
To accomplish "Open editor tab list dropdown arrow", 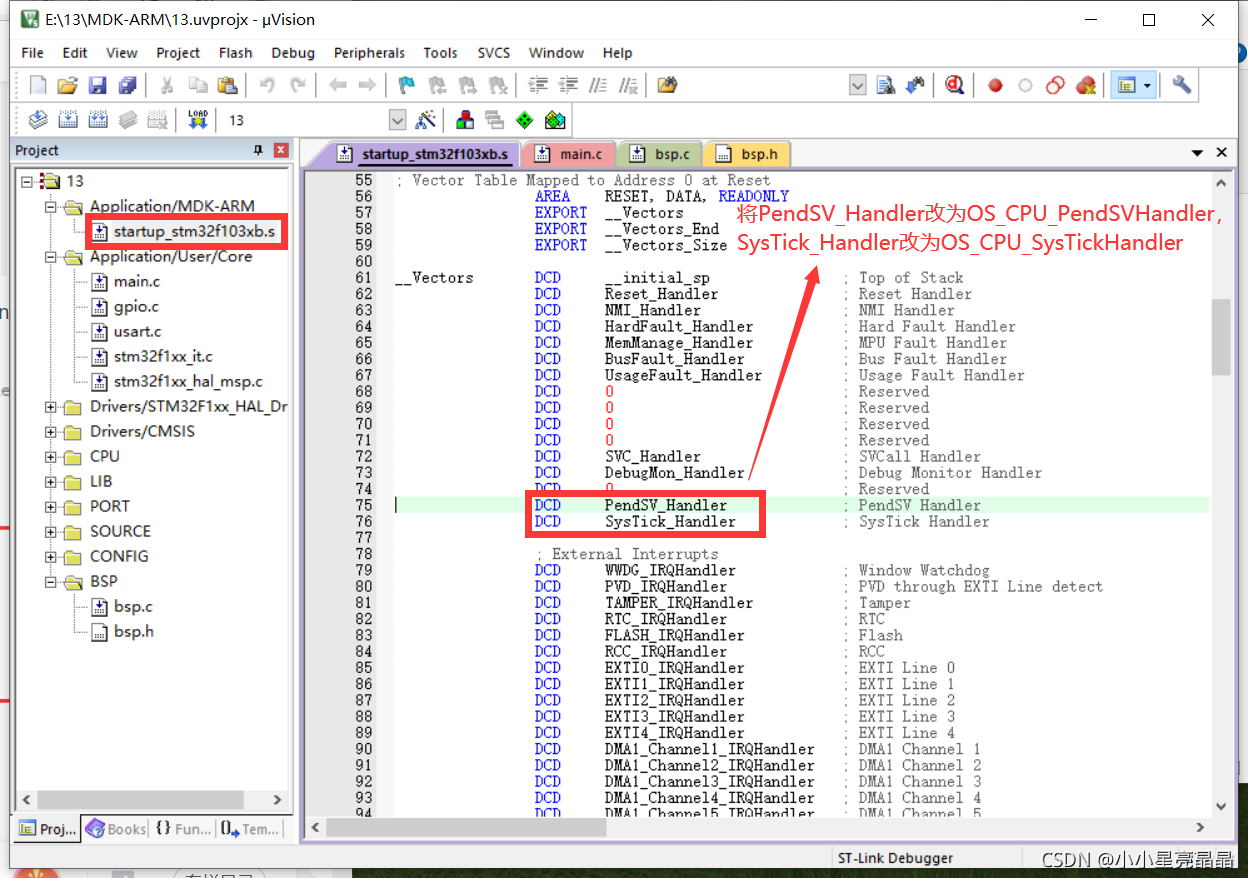I will [x=1197, y=153].
